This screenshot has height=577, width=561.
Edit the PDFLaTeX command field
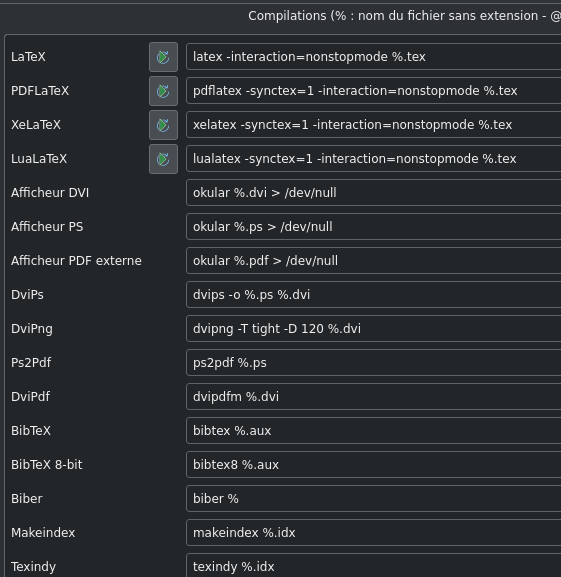[x=373, y=91]
